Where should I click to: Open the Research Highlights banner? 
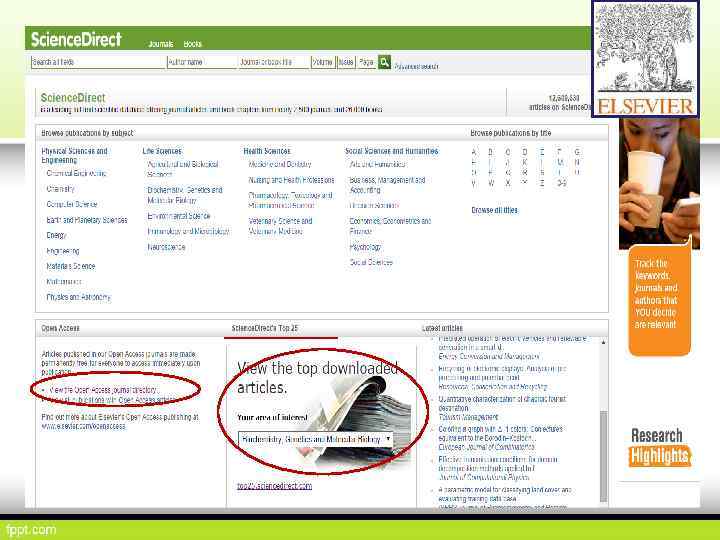tap(659, 447)
